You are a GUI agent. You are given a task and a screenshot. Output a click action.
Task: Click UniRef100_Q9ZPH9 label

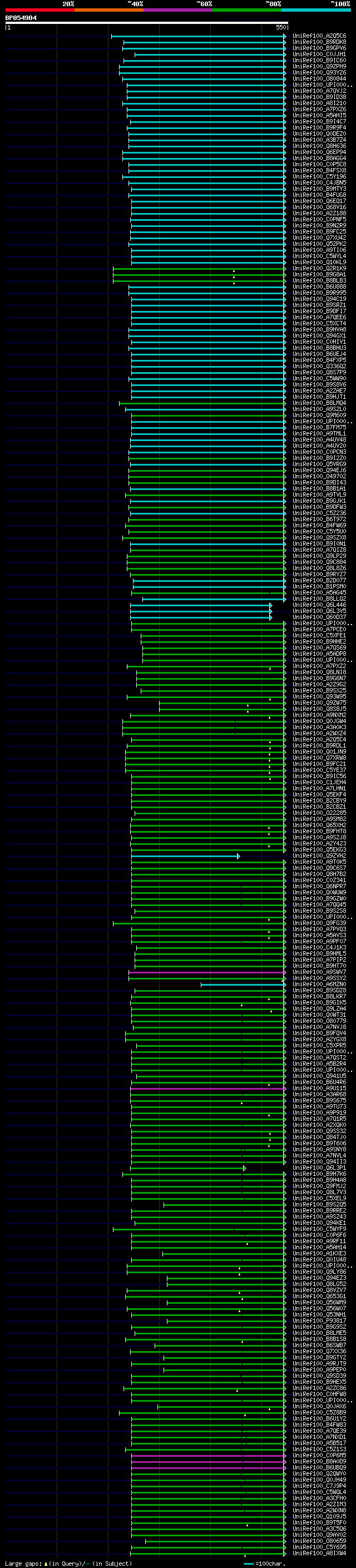319,66
